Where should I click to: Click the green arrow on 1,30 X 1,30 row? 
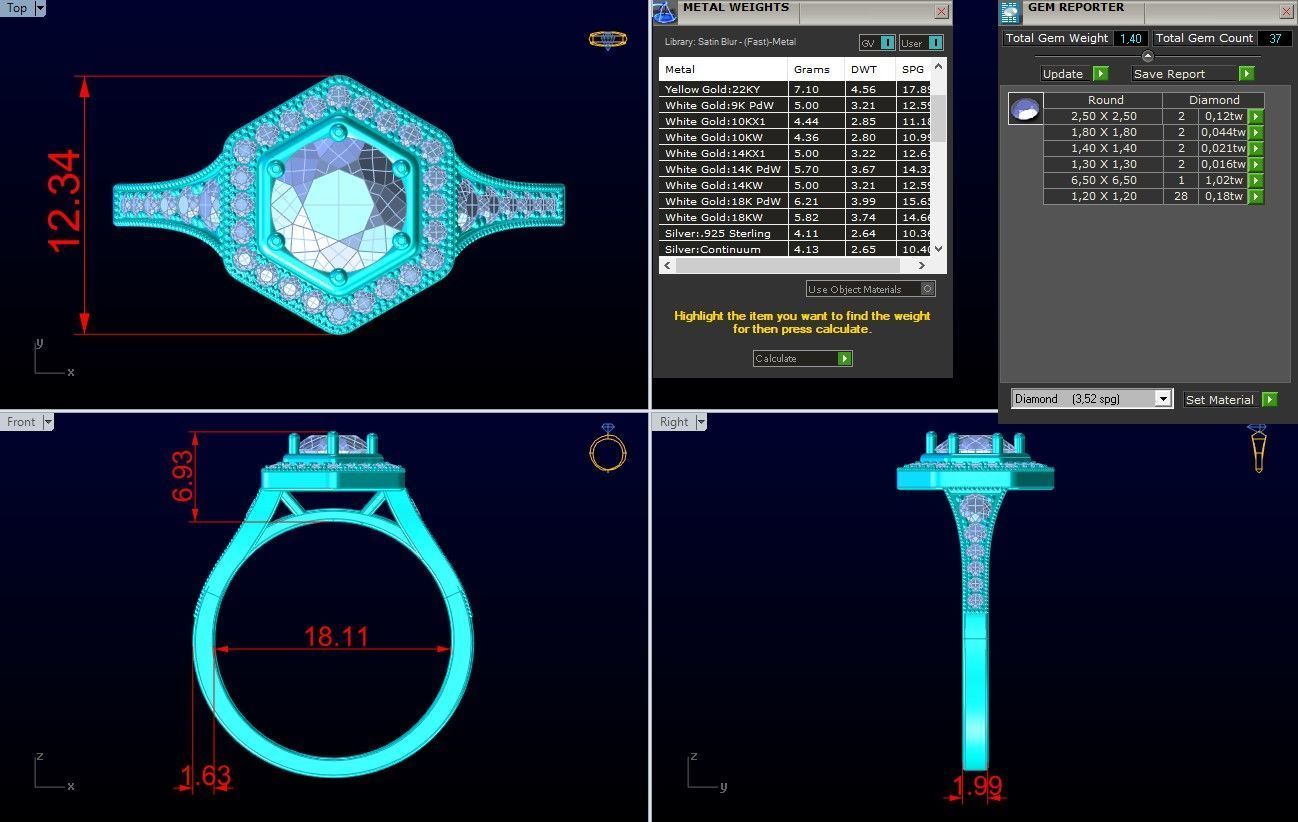(1256, 164)
